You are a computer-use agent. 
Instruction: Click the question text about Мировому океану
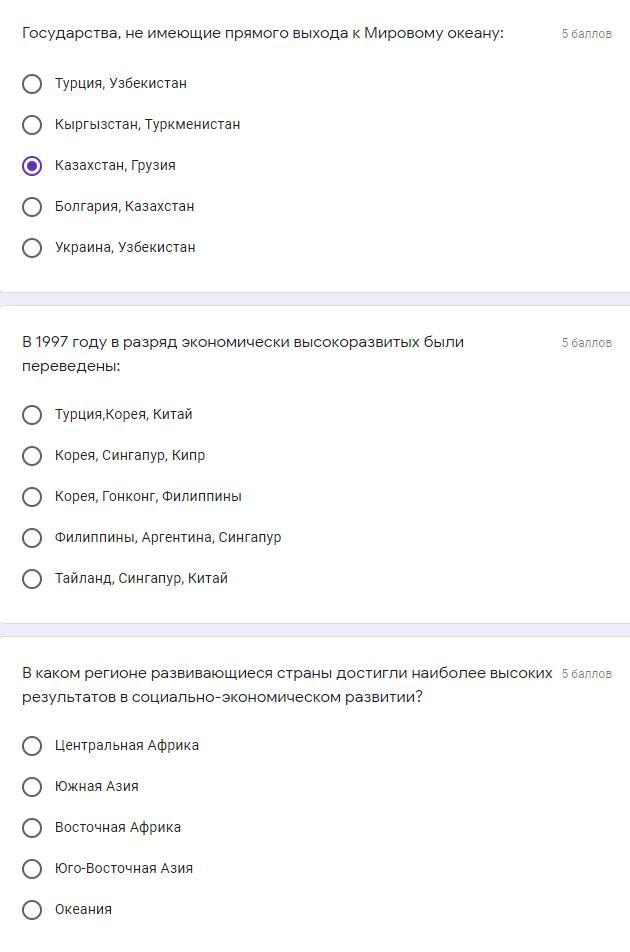pos(262,33)
